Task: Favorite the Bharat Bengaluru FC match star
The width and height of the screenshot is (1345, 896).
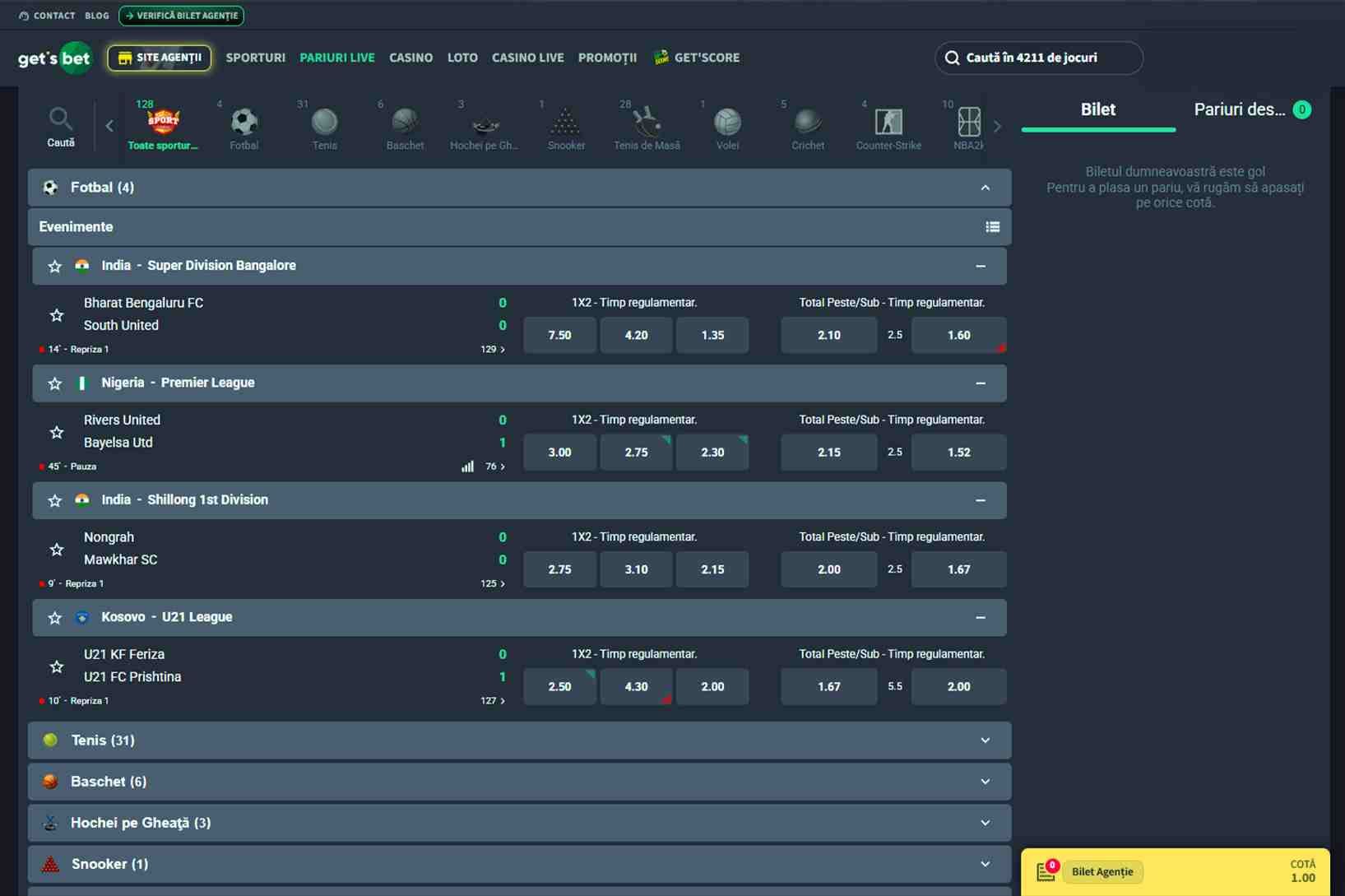Action: pyautogui.click(x=56, y=314)
